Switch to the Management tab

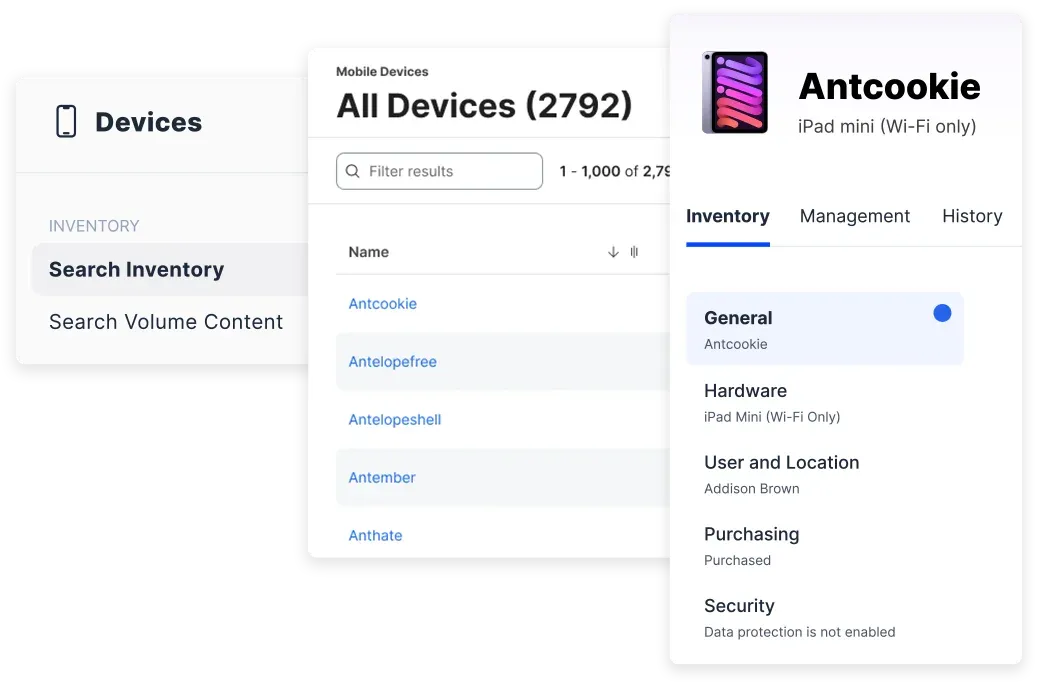pyautogui.click(x=854, y=216)
